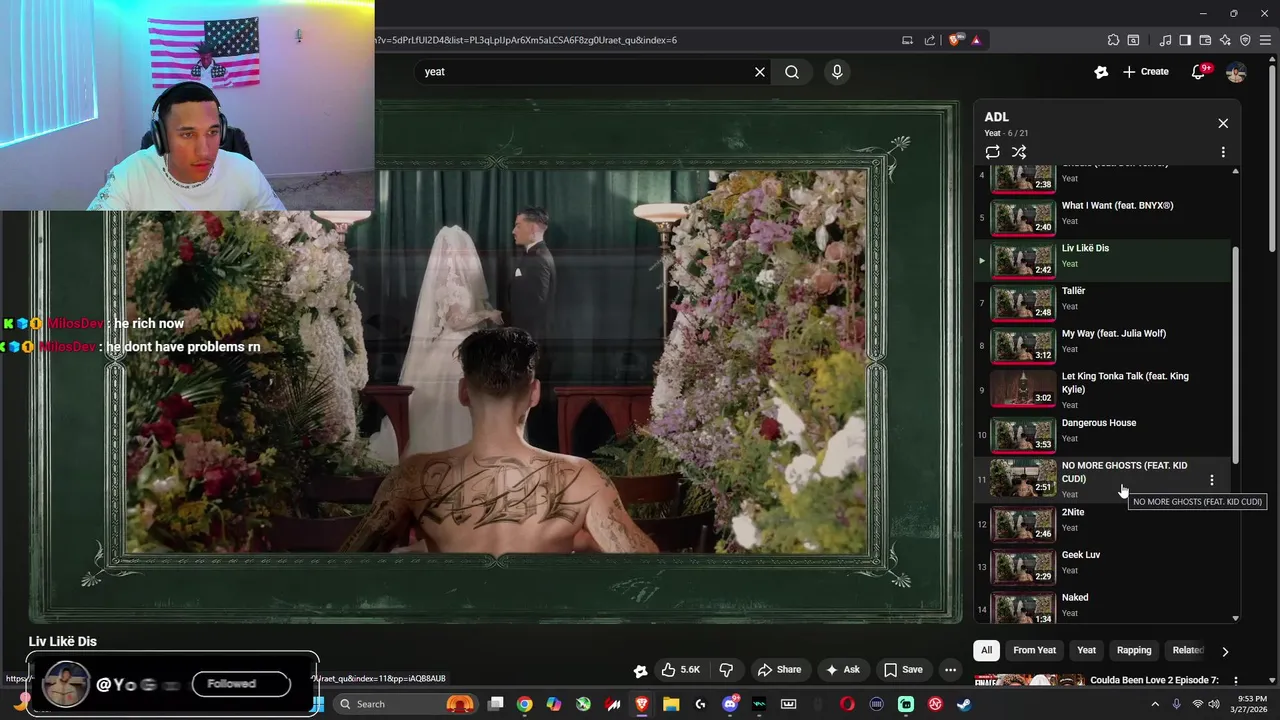1280x720 pixels.
Task: Click the Create button
Action: click(x=1145, y=72)
